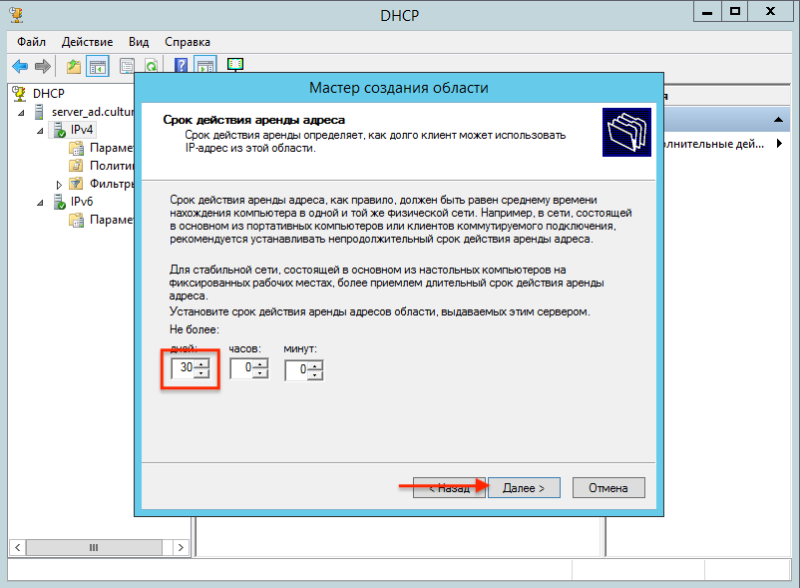Click the Фильтры filter folder icon

[76, 182]
